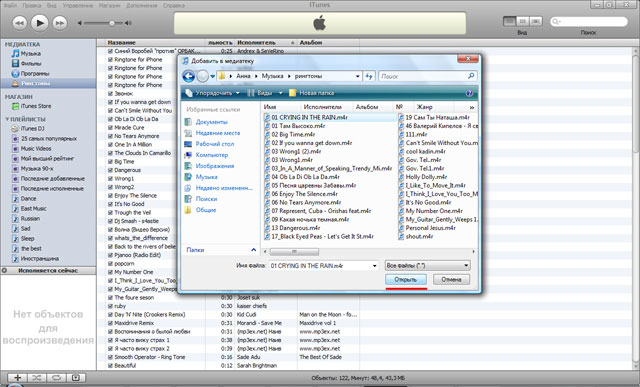Click the Отмена button
640x387 pixels.
tap(451, 280)
